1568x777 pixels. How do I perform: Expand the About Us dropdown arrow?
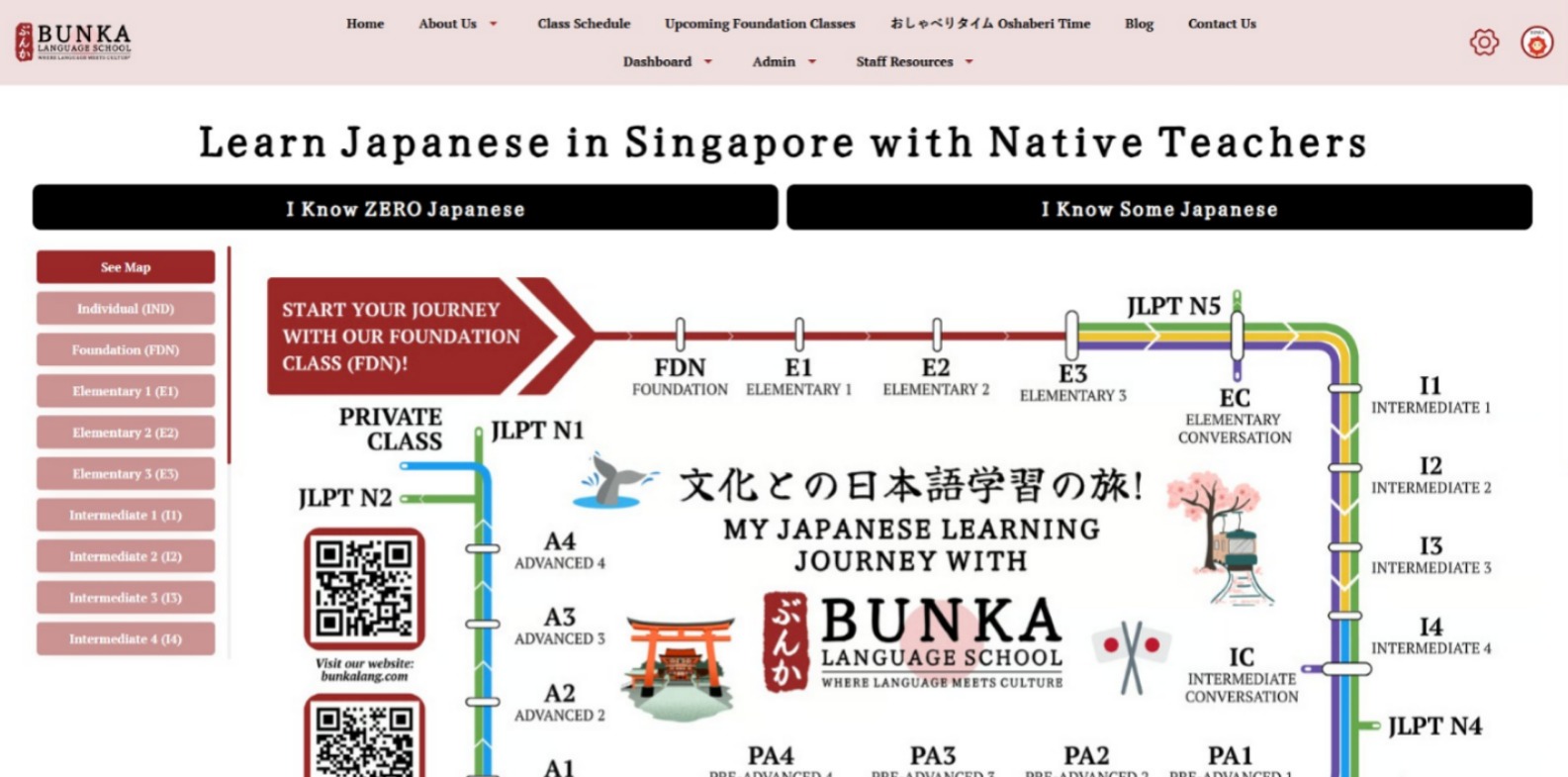494,24
